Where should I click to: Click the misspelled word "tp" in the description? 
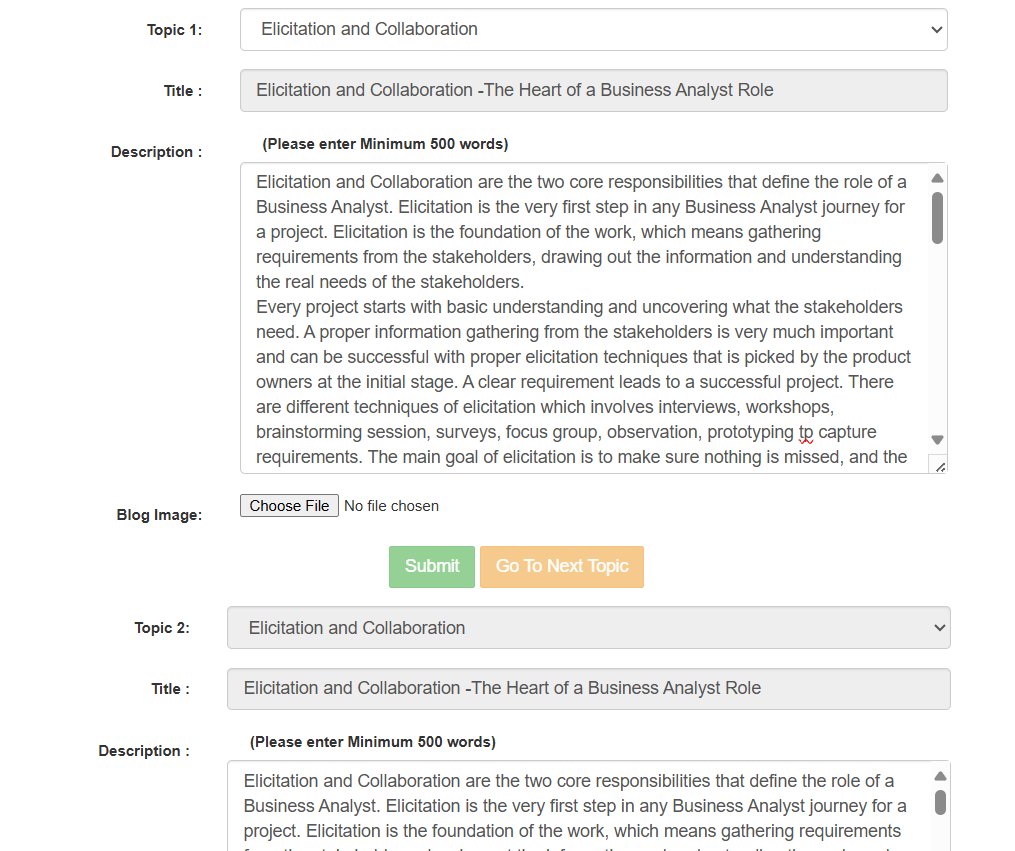tap(806, 433)
